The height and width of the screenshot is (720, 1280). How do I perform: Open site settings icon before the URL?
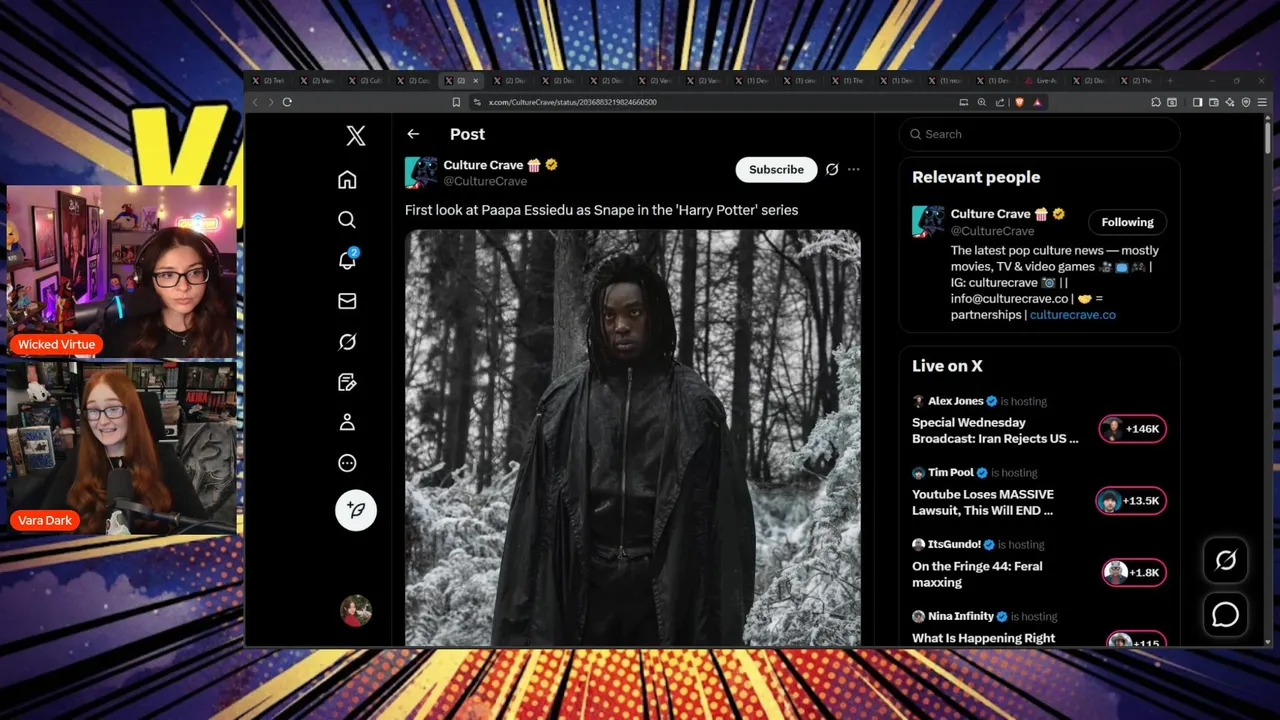point(477,102)
